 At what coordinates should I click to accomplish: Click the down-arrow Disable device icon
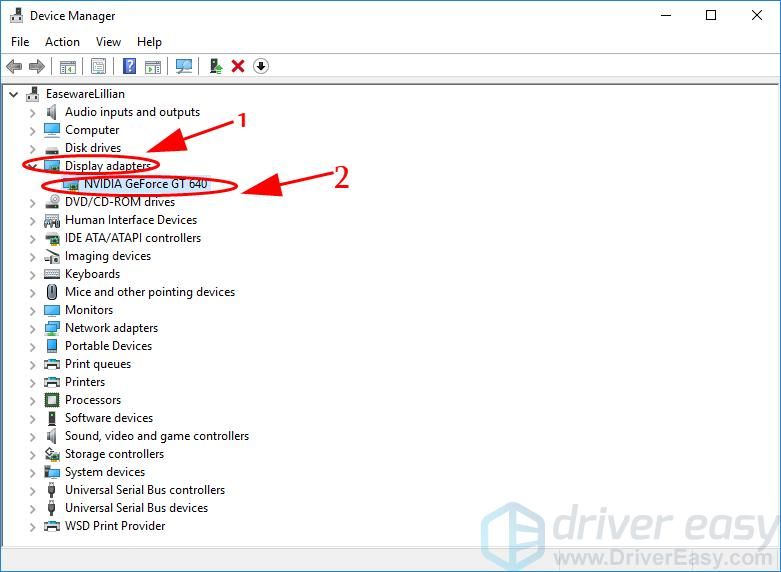[x=261, y=67]
